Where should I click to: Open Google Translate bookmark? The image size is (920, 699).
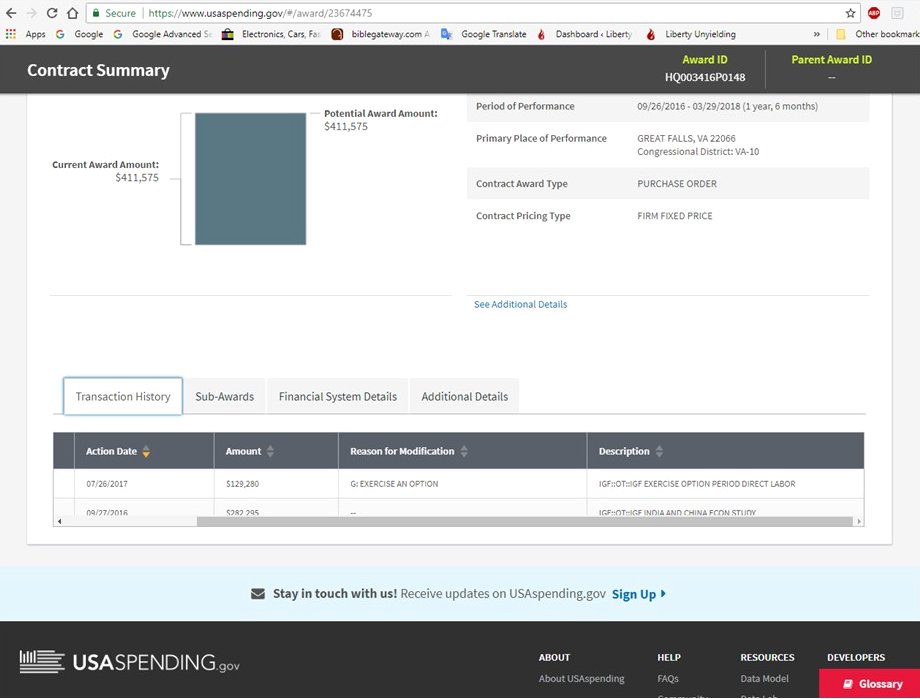tap(484, 34)
